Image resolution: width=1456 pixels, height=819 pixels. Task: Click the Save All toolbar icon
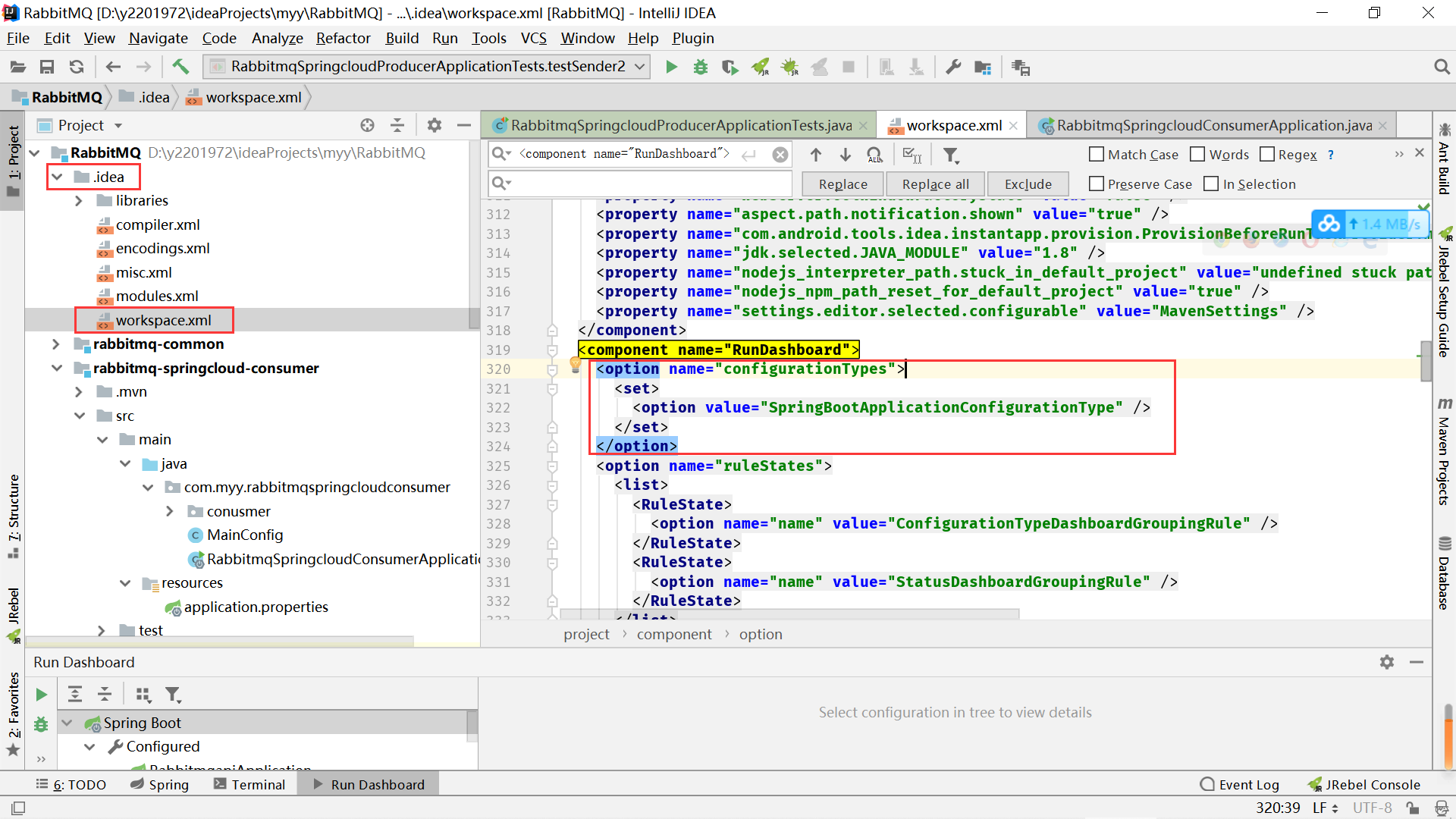47,67
